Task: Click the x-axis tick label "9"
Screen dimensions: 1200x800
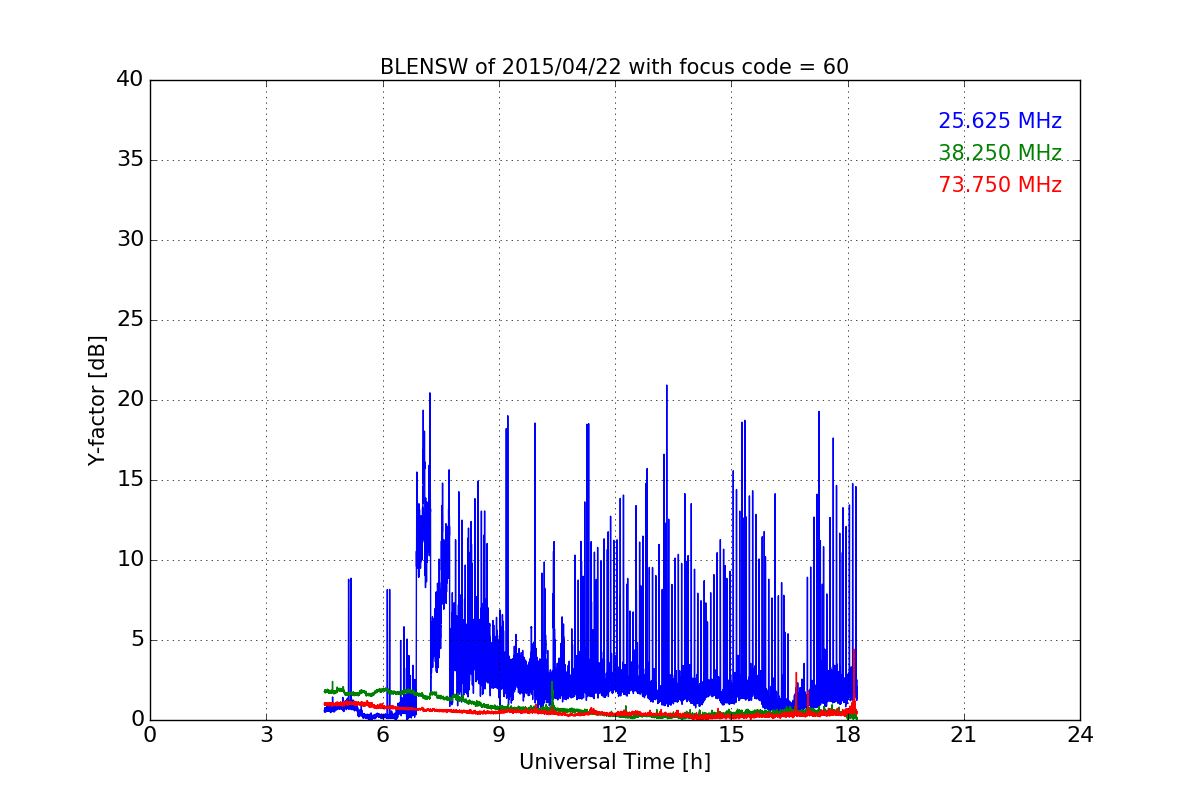Action: (x=499, y=735)
